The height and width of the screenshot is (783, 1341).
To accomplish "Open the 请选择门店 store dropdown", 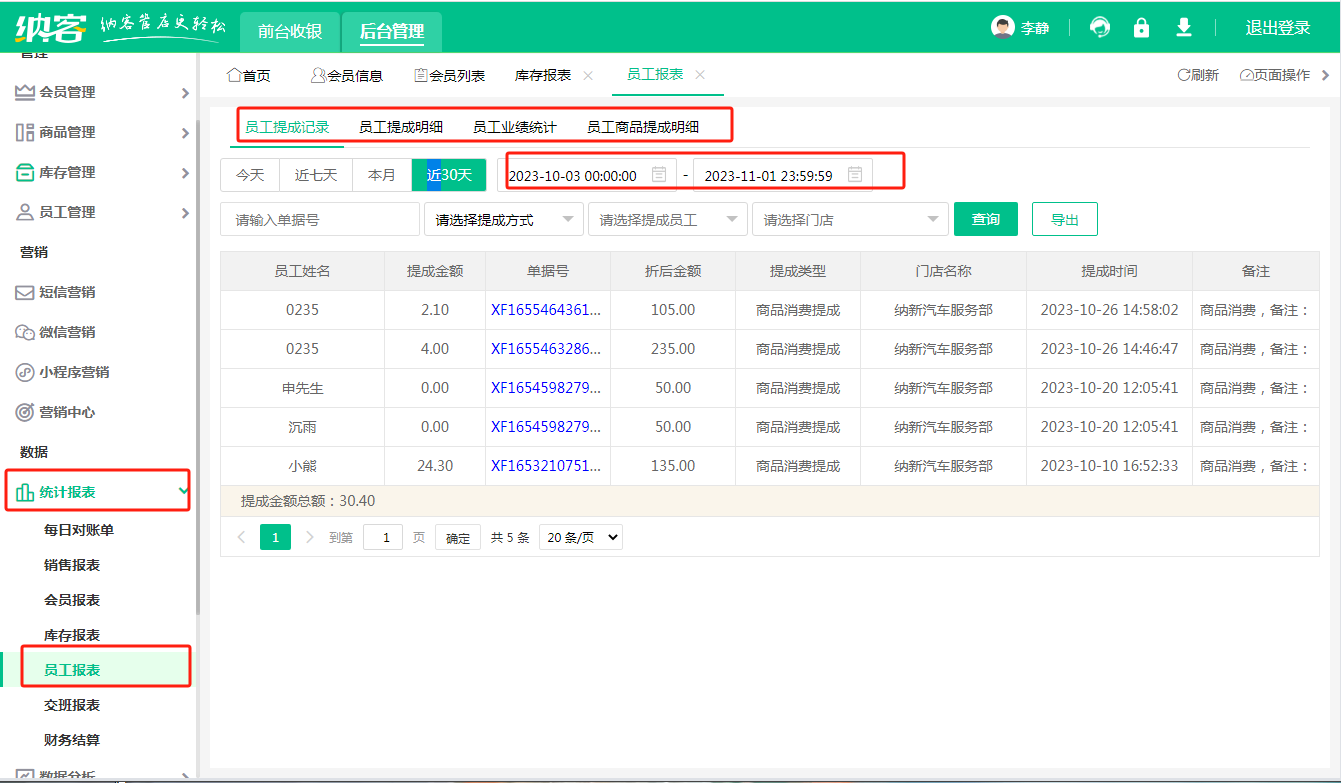I will click(849, 218).
